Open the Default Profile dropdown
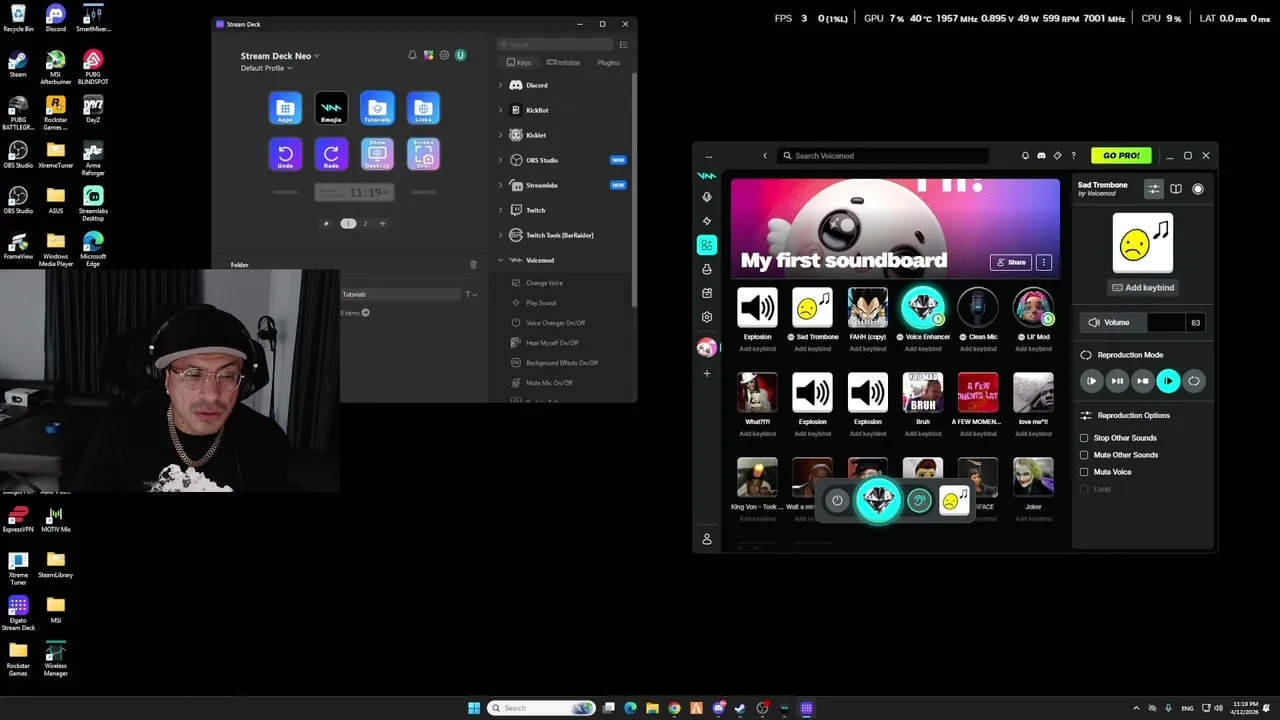Screen dimensions: 1280x720 (x=266, y=68)
